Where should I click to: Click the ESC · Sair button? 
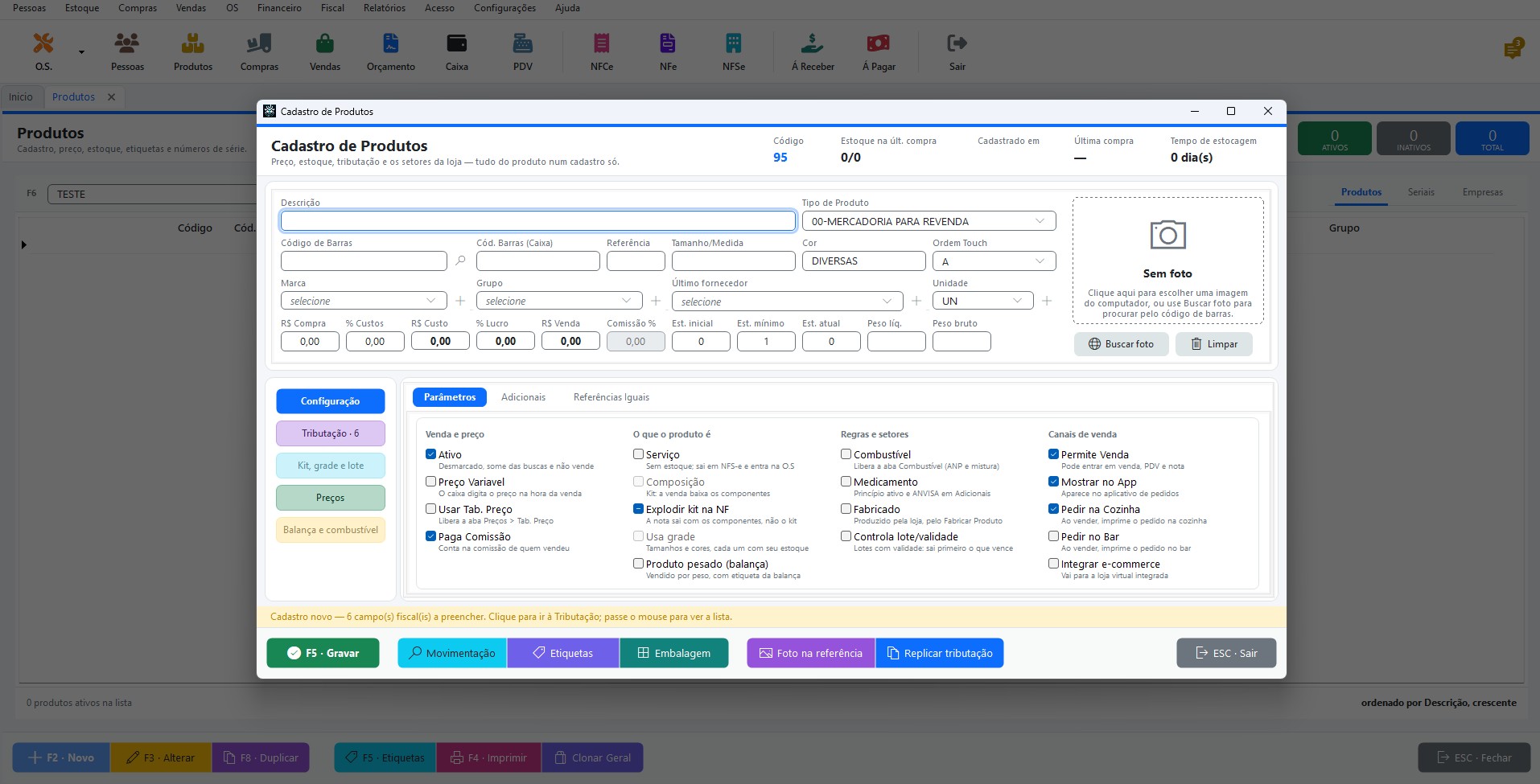1226,653
